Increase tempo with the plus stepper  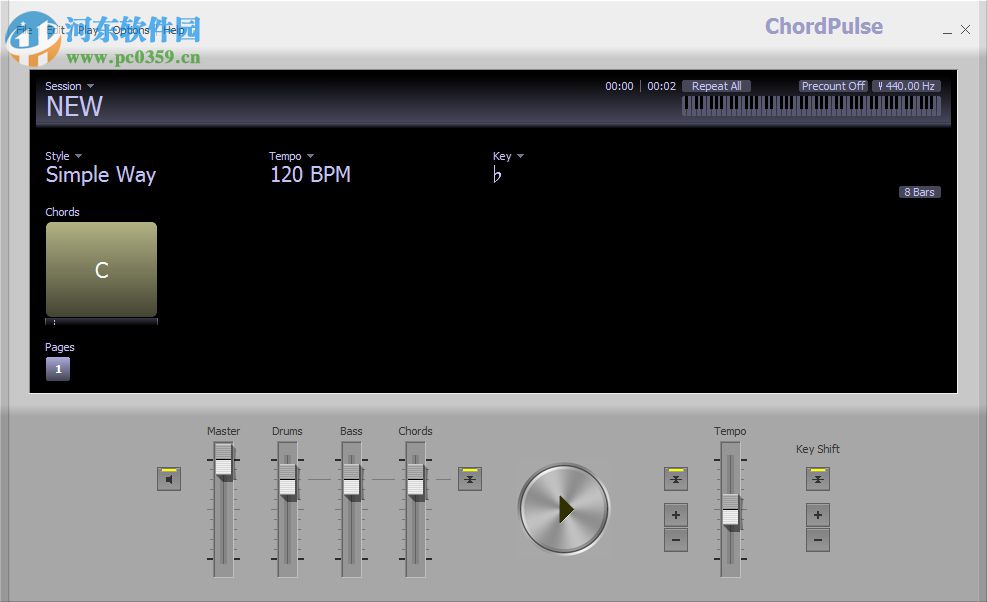675,515
